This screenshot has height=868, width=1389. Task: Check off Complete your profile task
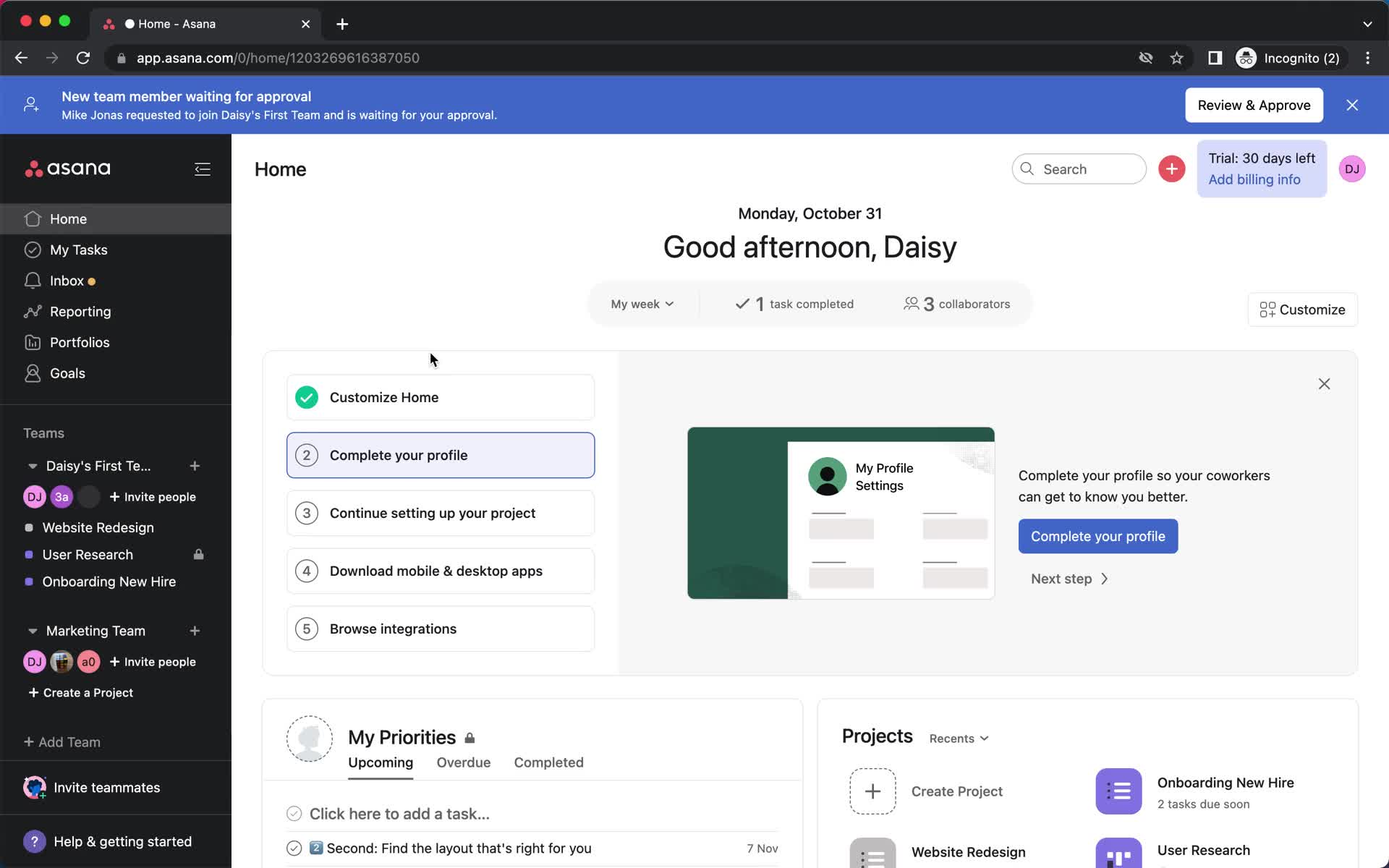(306, 455)
